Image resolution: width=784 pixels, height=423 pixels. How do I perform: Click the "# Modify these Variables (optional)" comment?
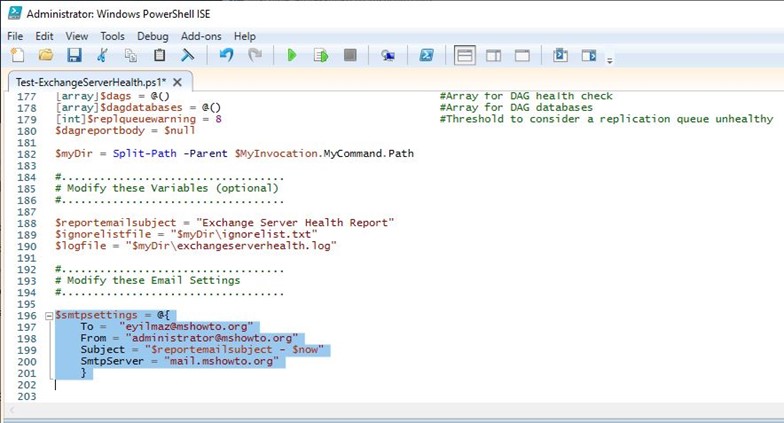[x=166, y=188]
